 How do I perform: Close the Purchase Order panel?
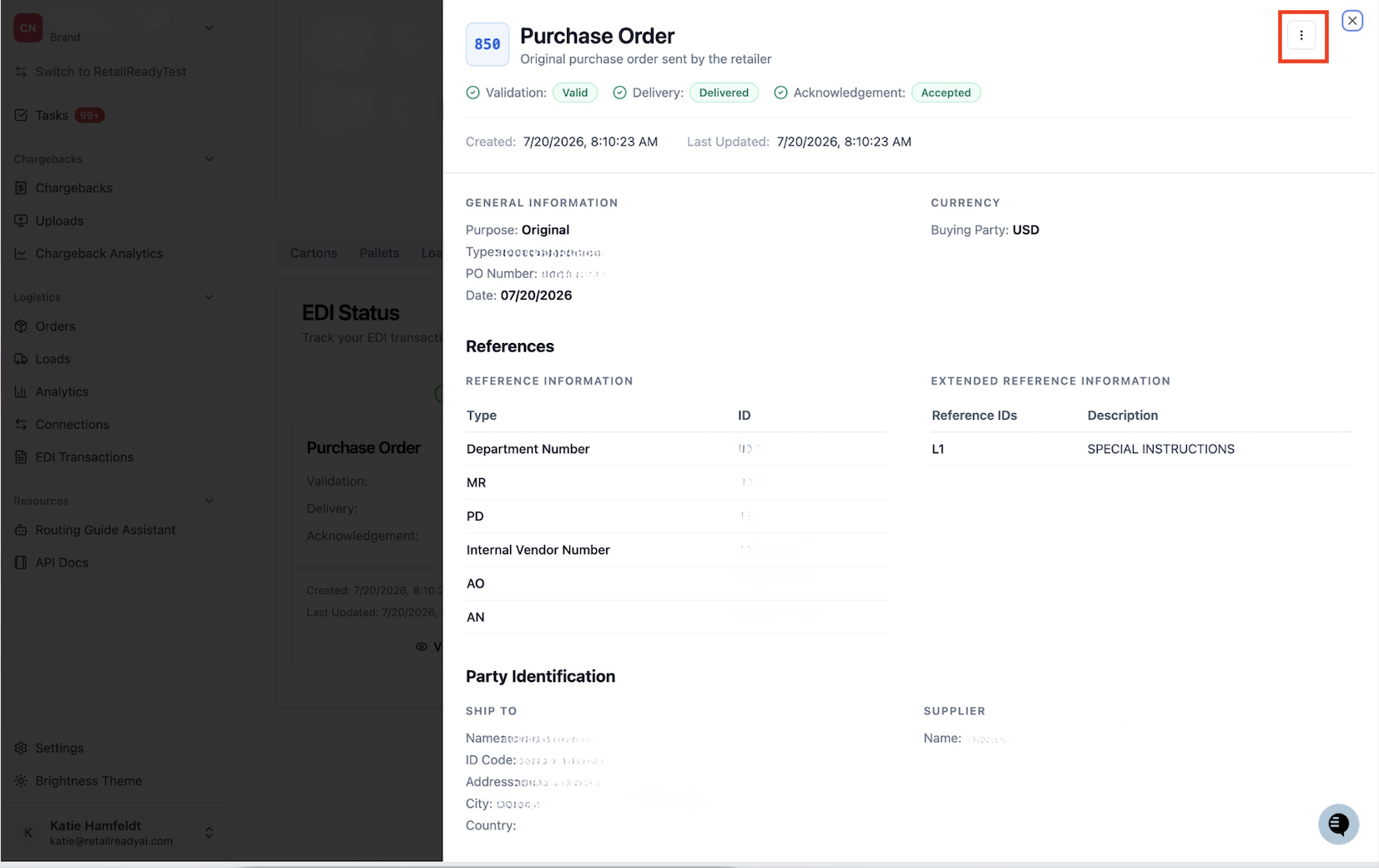(x=1352, y=21)
